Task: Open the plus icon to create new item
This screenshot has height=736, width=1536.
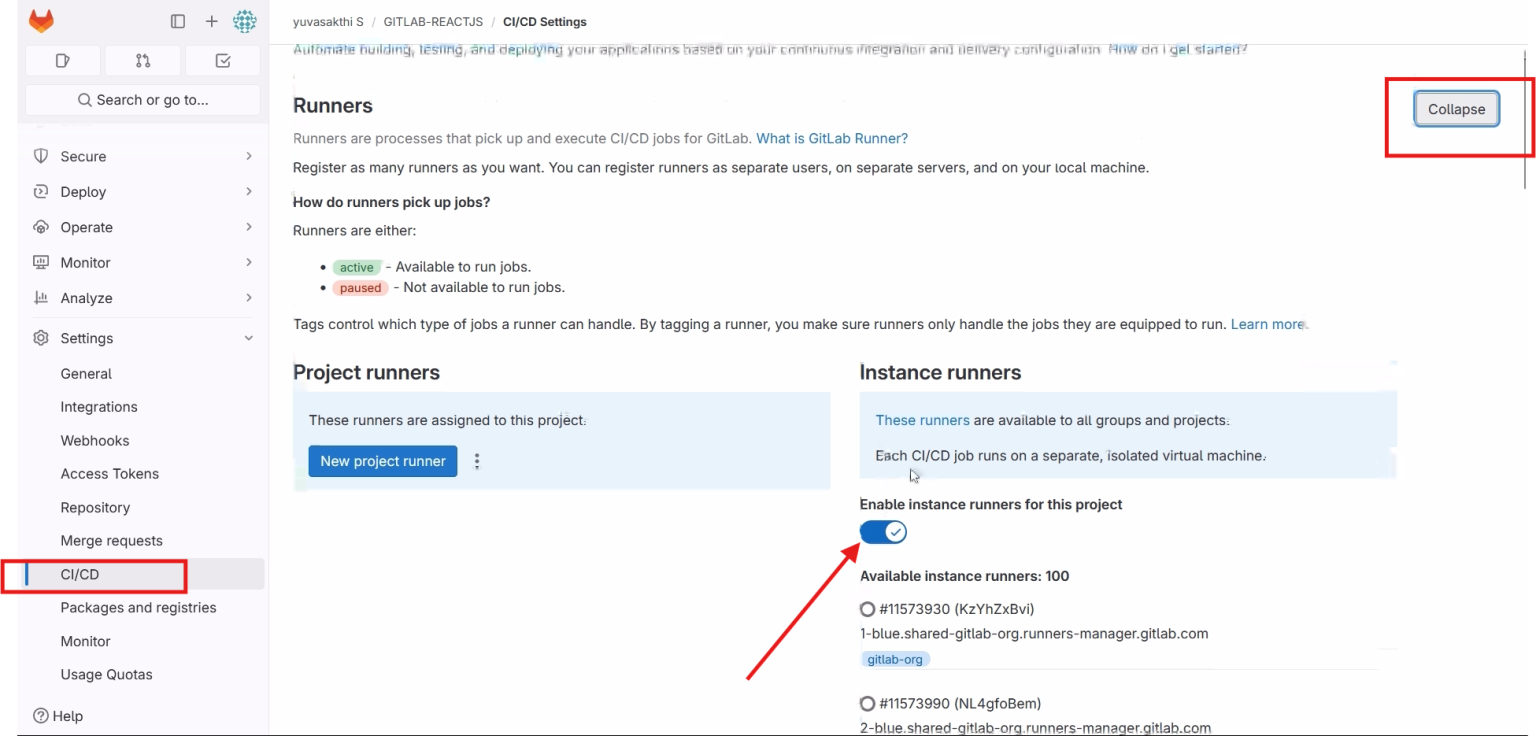Action: [211, 19]
